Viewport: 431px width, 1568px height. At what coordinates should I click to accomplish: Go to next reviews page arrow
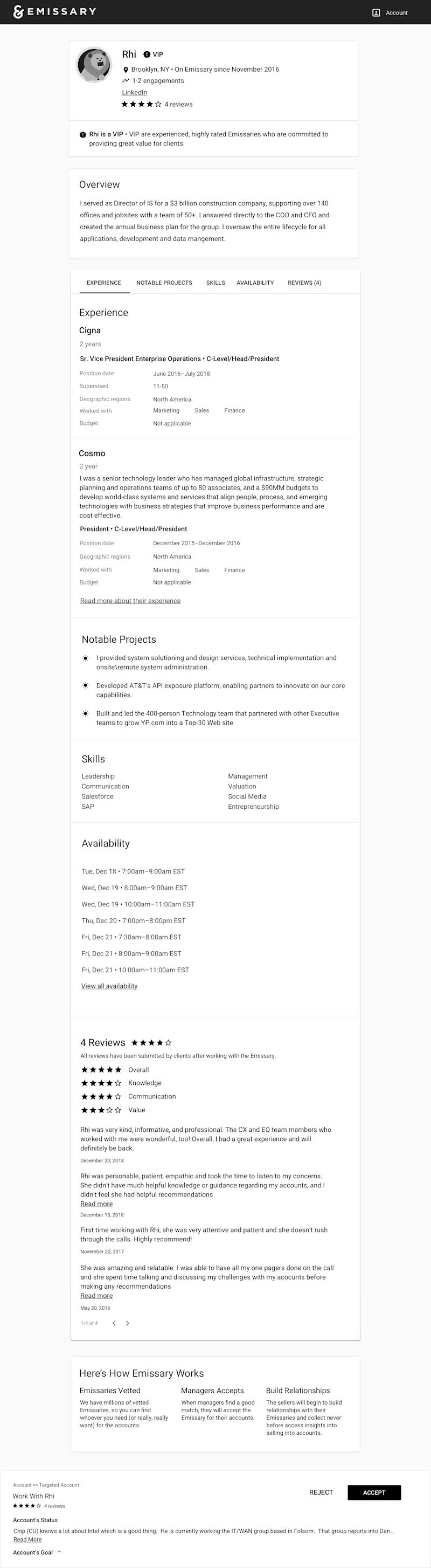(x=127, y=1323)
